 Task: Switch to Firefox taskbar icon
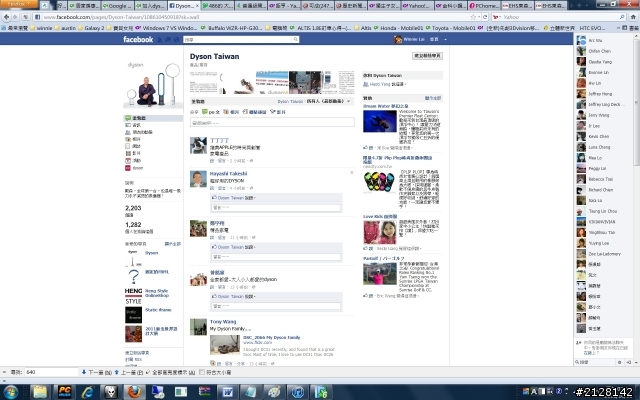coord(134,392)
